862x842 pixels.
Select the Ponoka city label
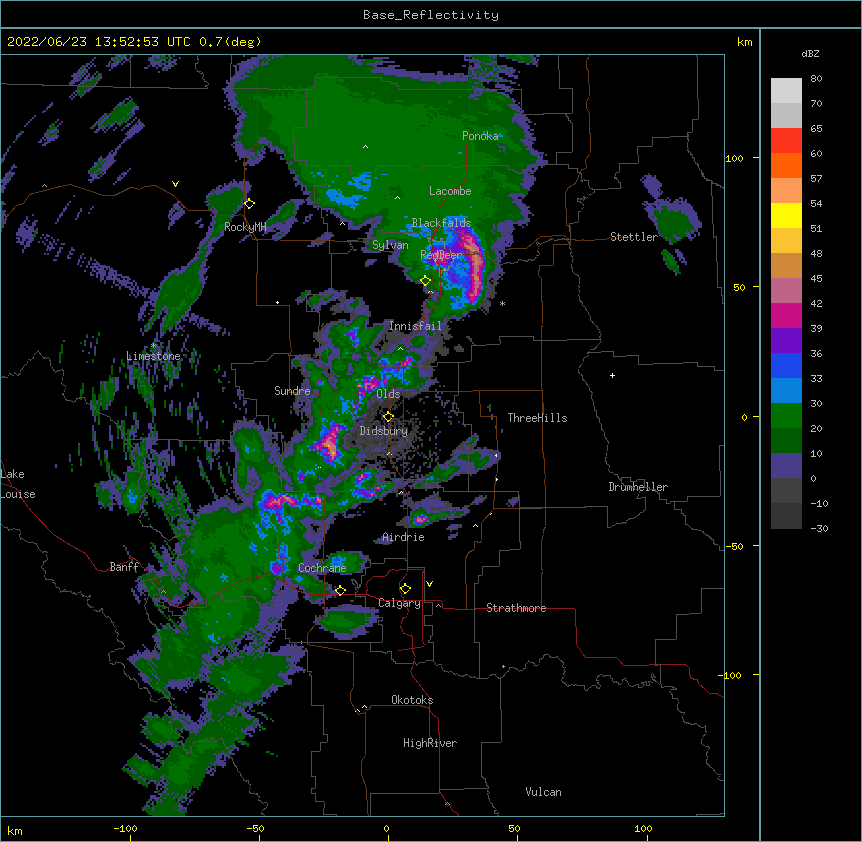[480, 136]
